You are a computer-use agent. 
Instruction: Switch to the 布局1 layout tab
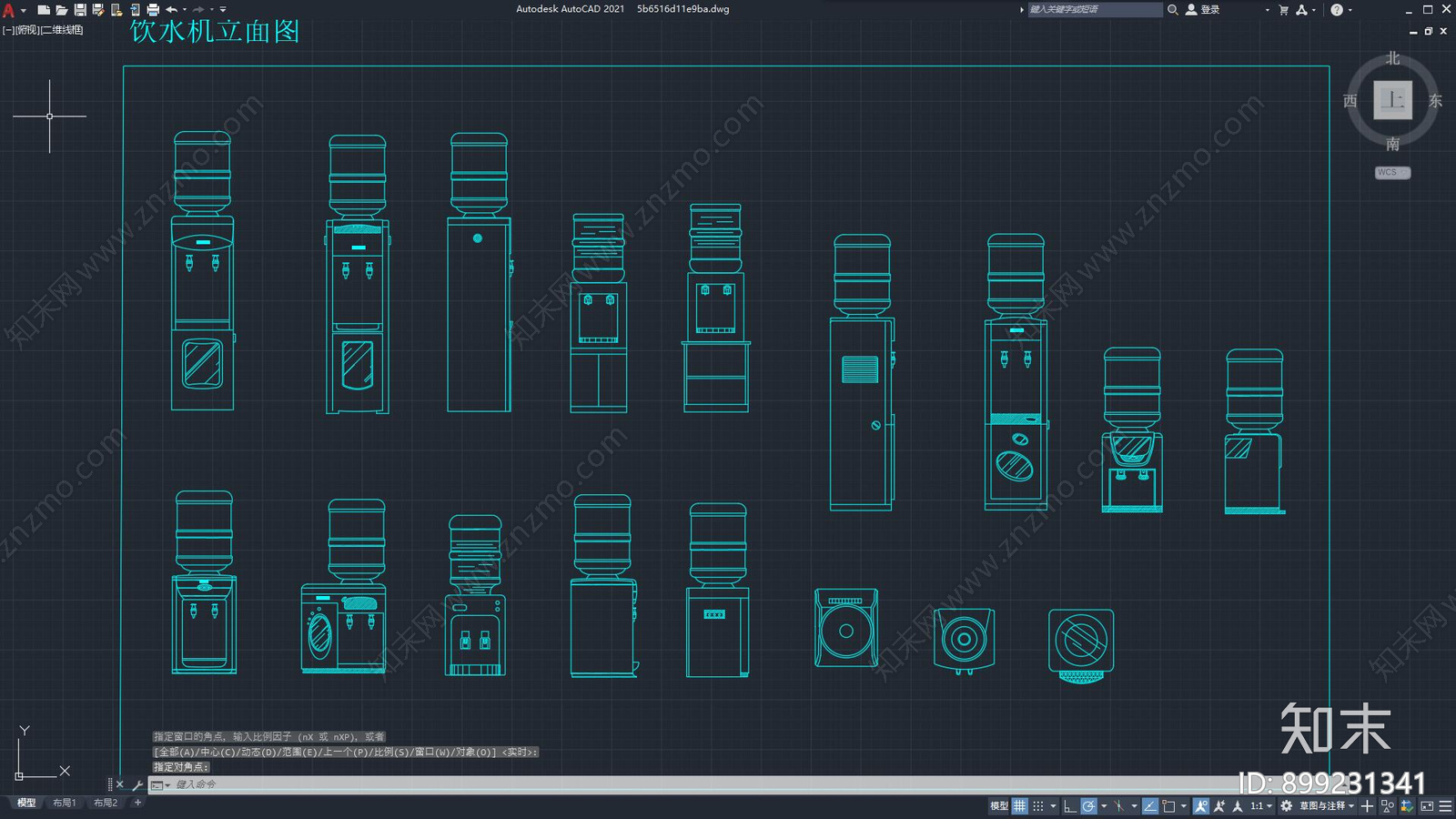[64, 803]
